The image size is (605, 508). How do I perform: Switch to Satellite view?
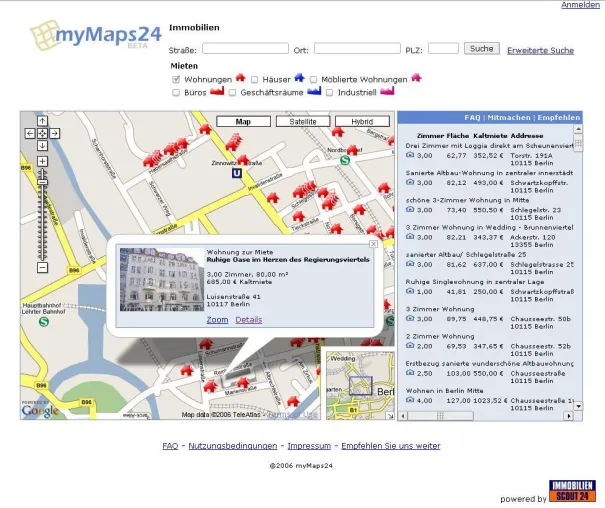303,122
